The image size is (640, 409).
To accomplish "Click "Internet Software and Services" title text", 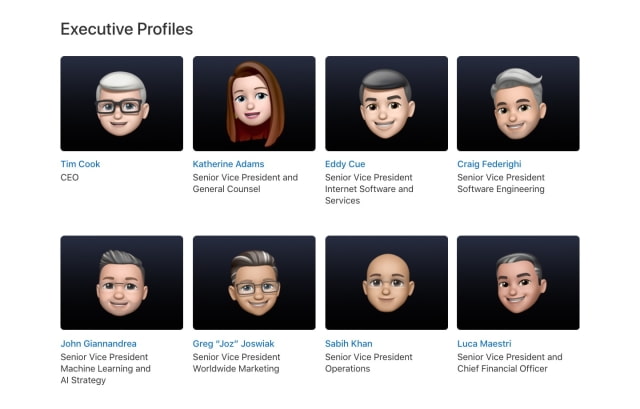I will [369, 195].
